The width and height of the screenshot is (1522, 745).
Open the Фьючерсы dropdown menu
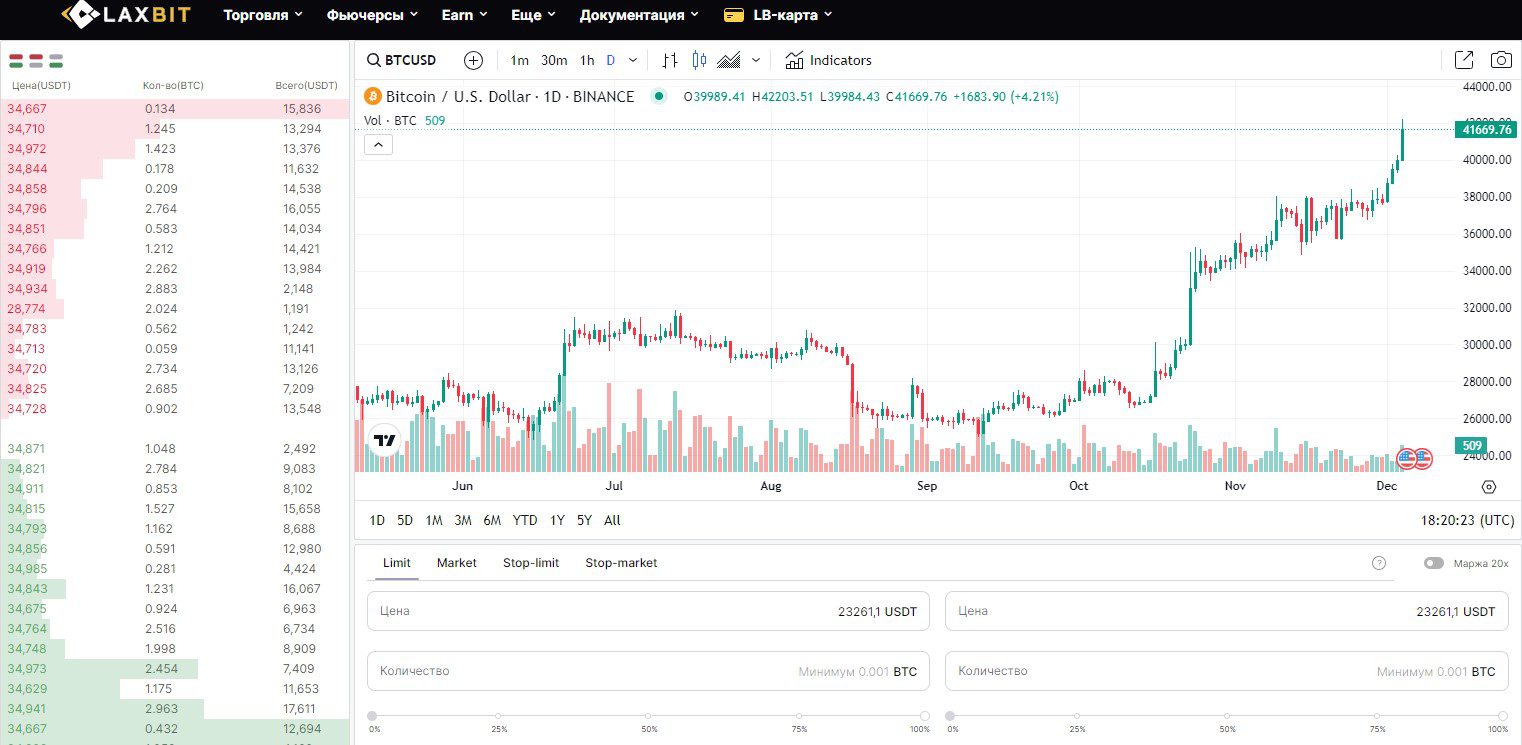(372, 15)
